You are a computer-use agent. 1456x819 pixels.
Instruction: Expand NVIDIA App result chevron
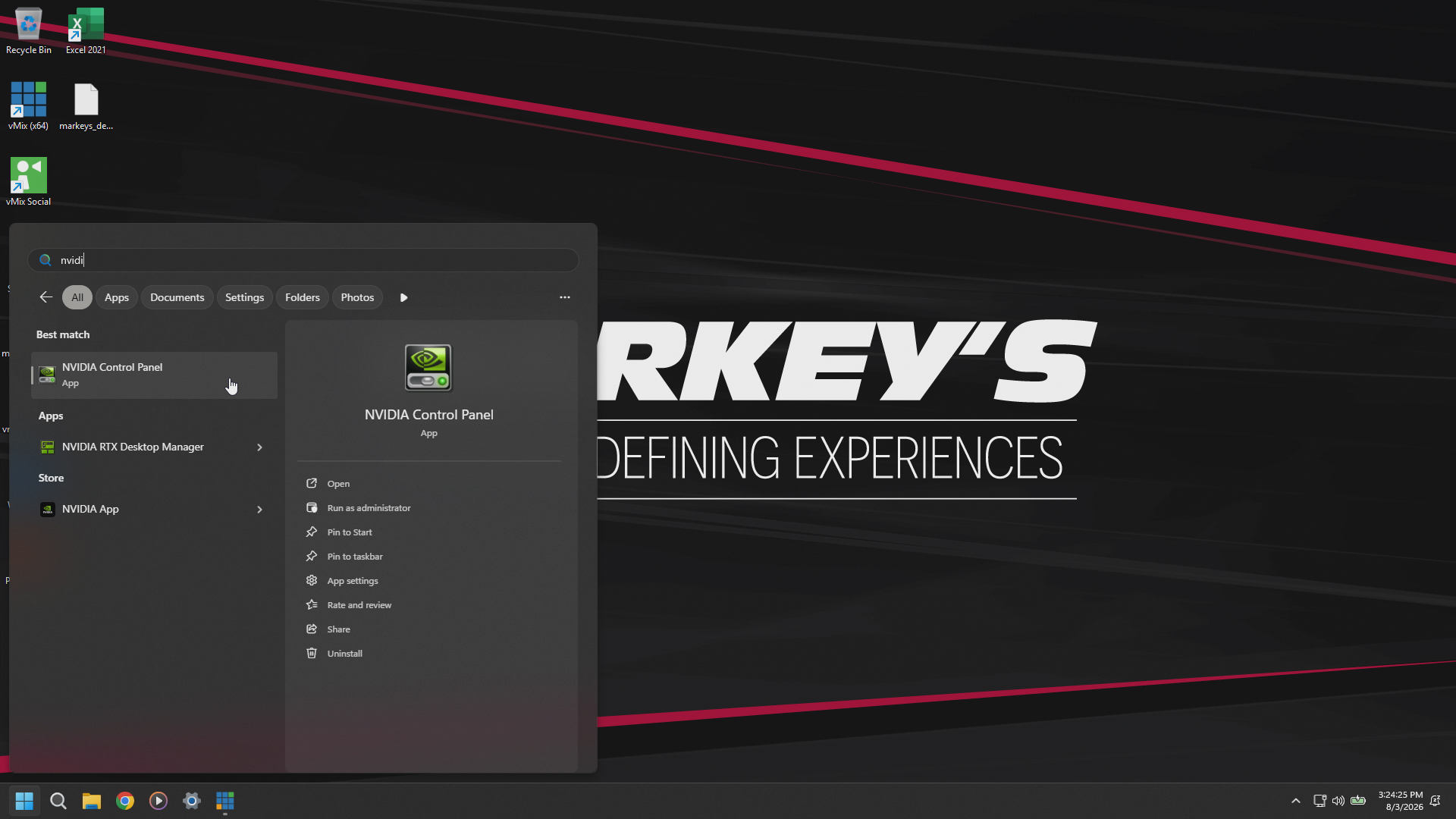pos(259,510)
